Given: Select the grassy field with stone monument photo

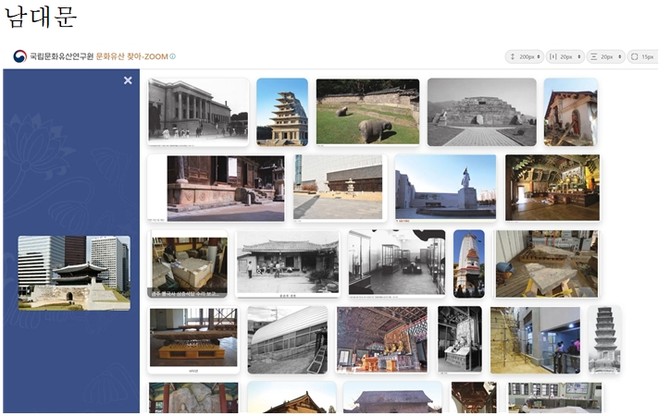Looking at the screenshot, I should coord(367,111).
